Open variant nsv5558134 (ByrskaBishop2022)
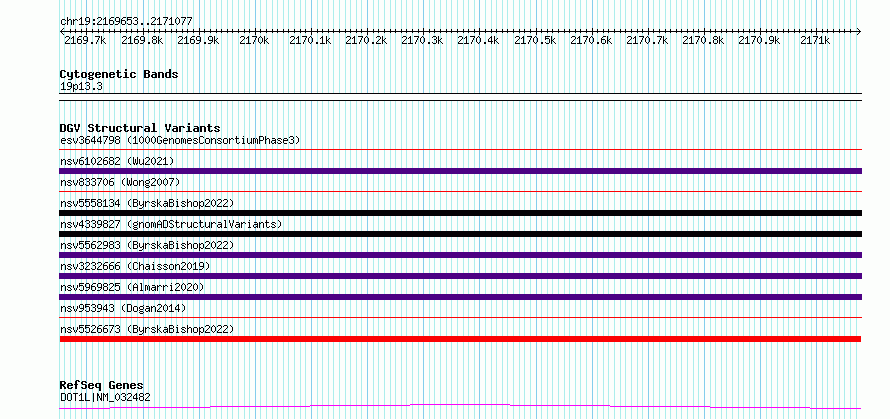Image resolution: width=890 pixels, height=419 pixels. (x=147, y=203)
